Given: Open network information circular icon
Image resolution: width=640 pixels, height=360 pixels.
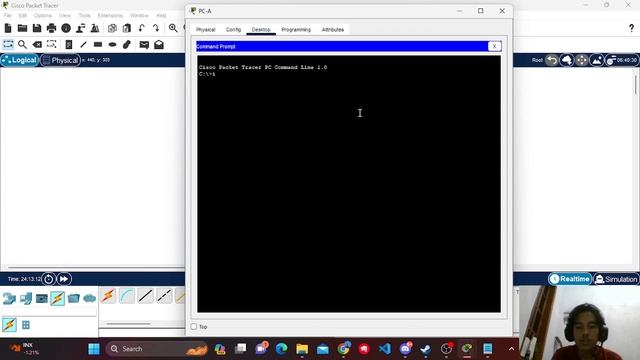Looking at the screenshot, I should [x=66, y=28].
